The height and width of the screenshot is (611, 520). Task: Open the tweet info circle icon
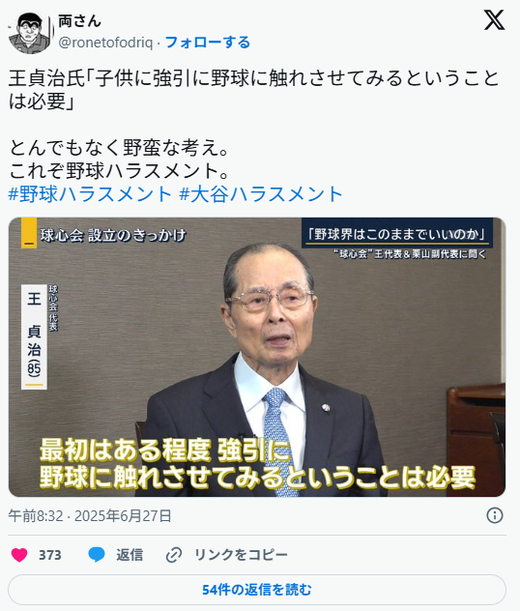(x=495, y=516)
